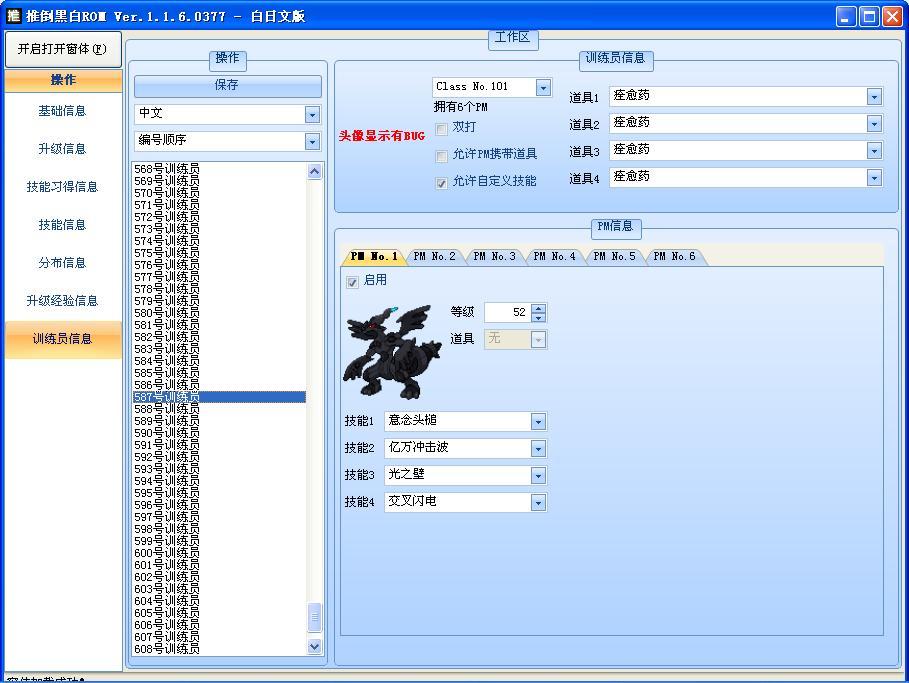909x683 pixels.
Task: Open 升级经验信息 in the sidebar
Action: click(x=63, y=301)
